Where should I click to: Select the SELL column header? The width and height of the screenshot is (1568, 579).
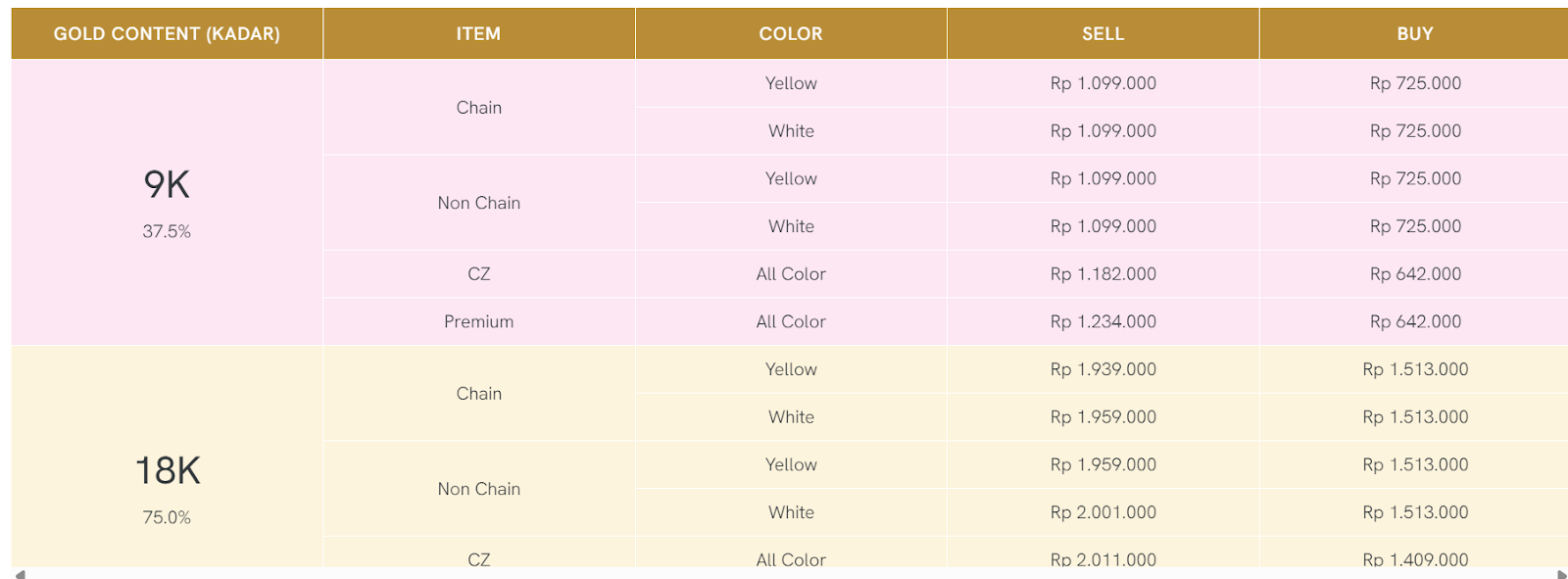(1102, 34)
